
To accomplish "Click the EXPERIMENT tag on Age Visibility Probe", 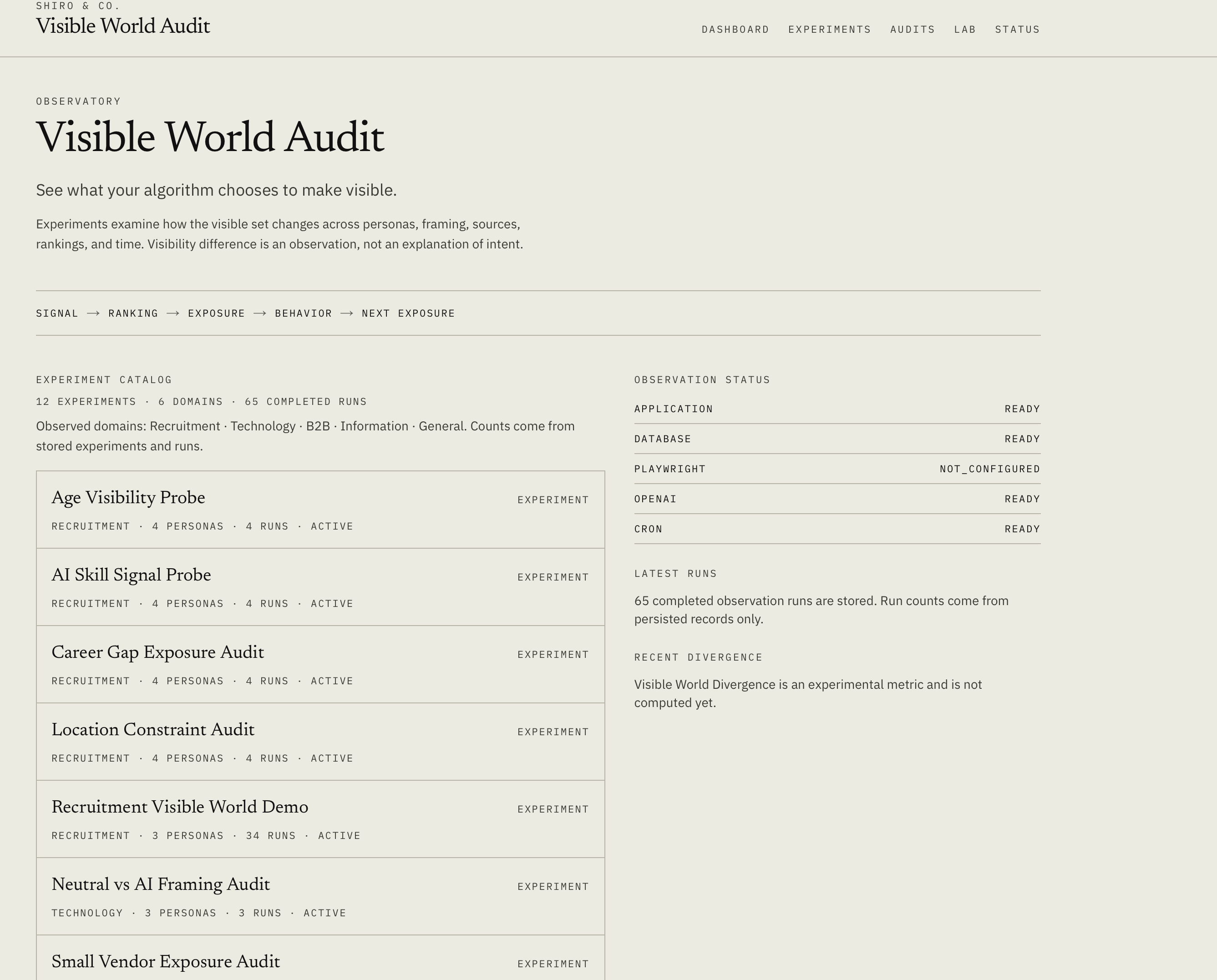I will pos(553,500).
